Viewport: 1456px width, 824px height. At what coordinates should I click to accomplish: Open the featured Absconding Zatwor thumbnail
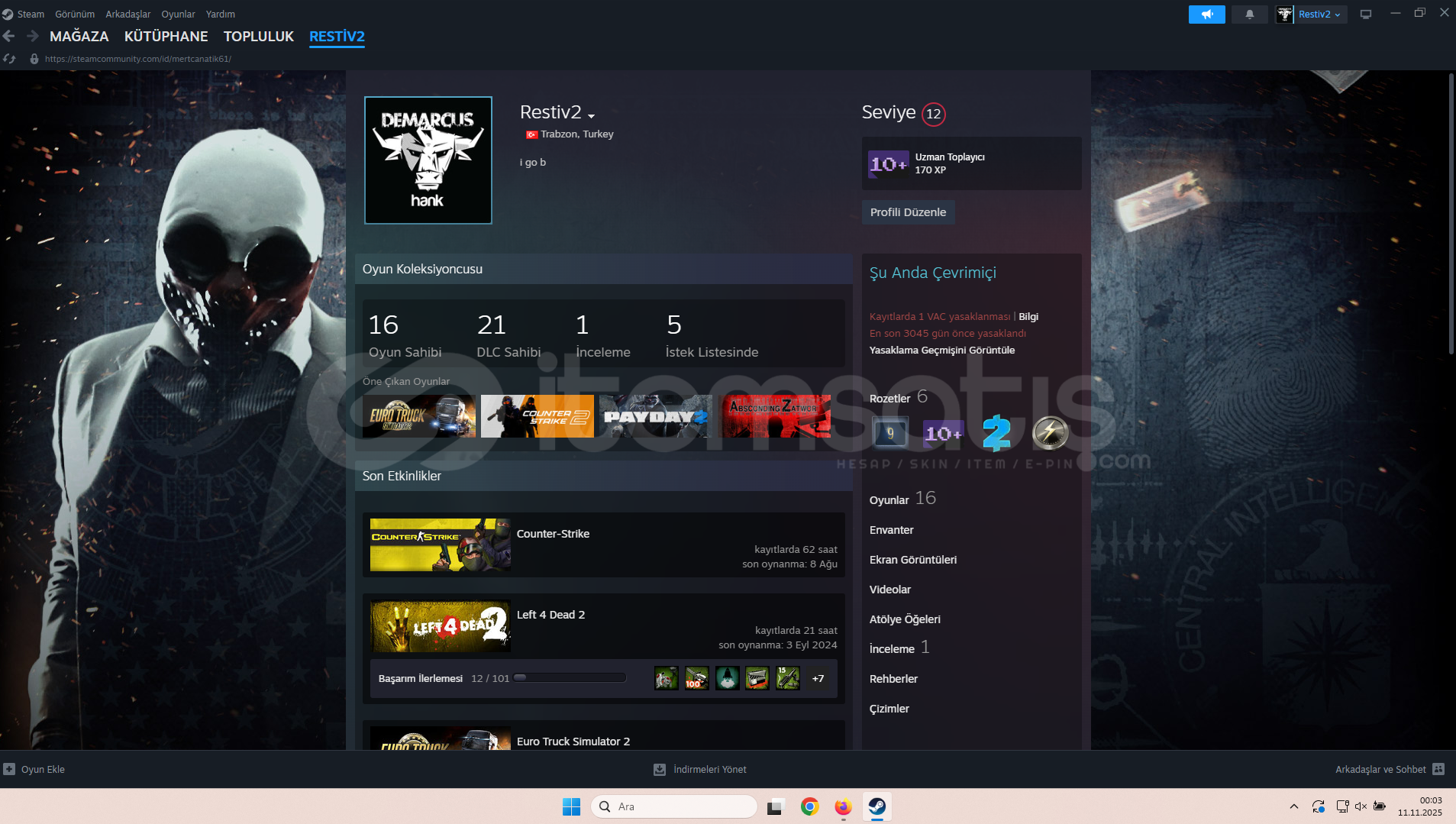tap(774, 416)
